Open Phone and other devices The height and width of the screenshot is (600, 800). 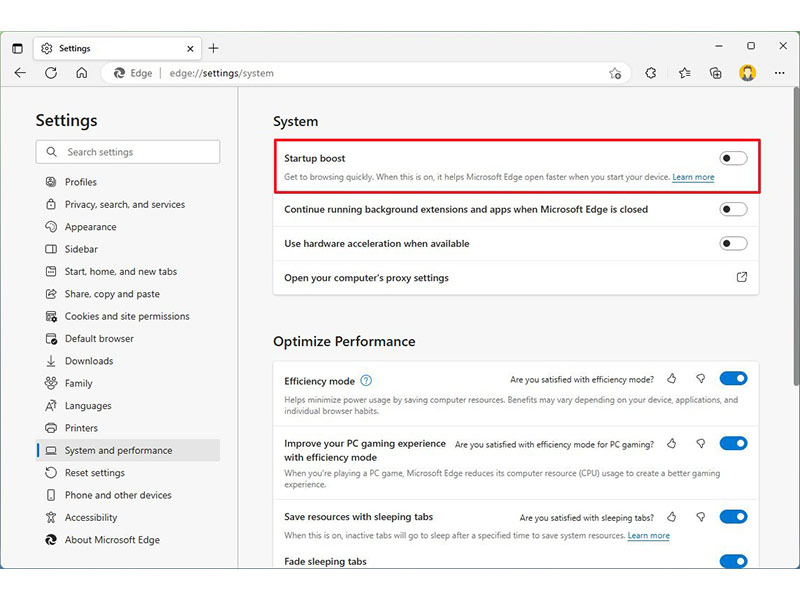tap(128, 495)
